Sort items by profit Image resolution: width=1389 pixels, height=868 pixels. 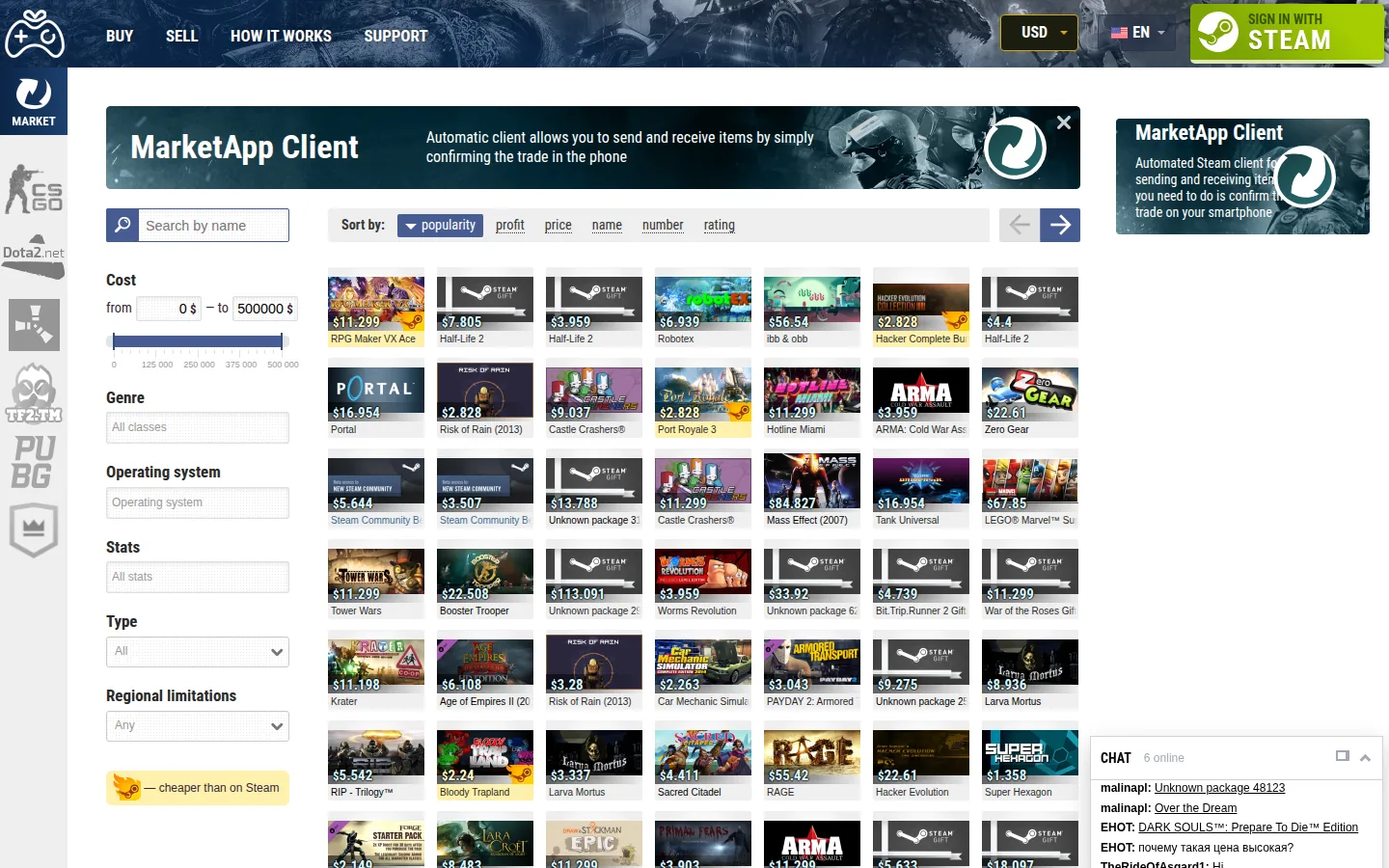tap(510, 225)
